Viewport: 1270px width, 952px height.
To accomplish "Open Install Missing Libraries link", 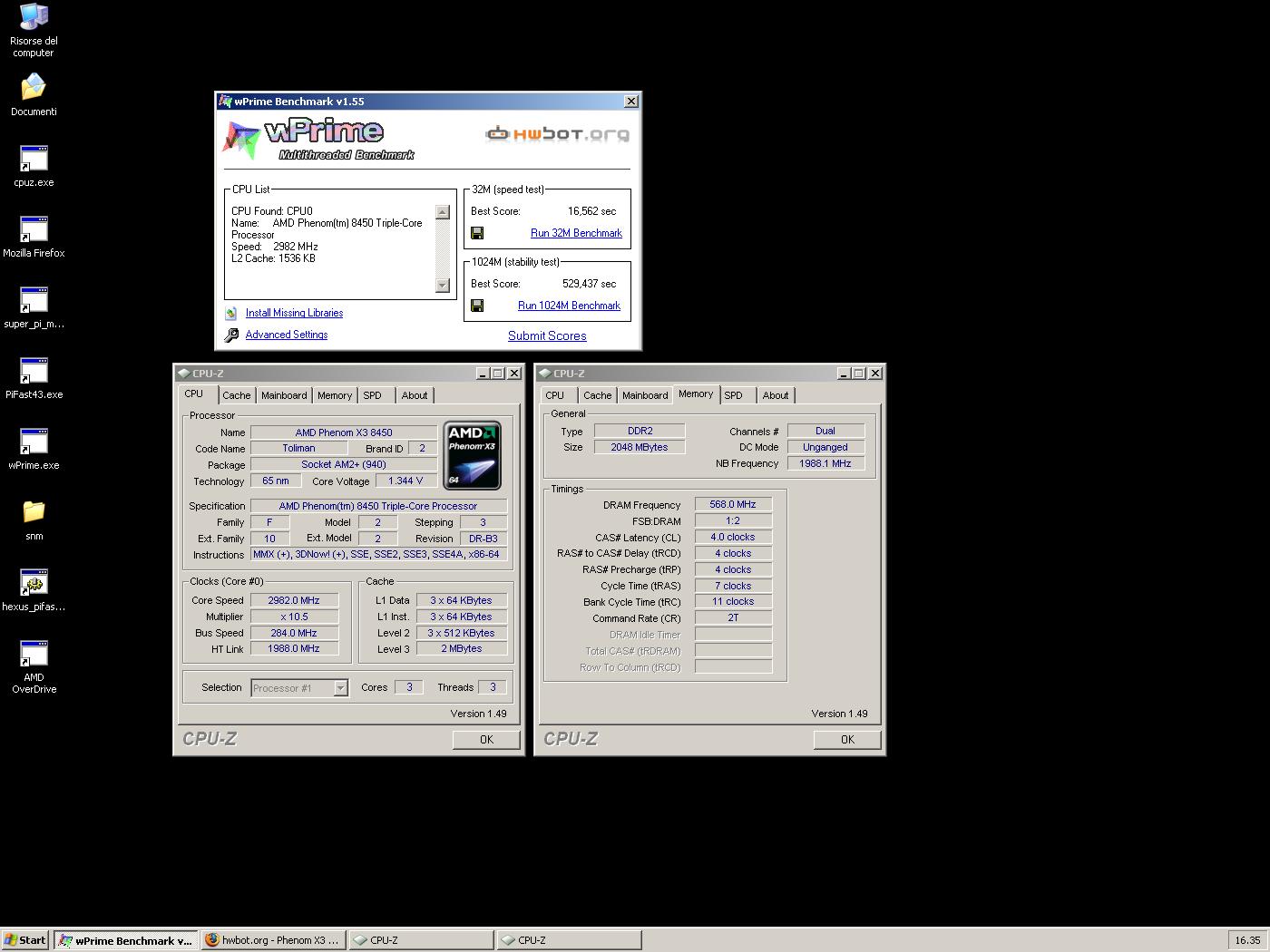I will pyautogui.click(x=294, y=313).
